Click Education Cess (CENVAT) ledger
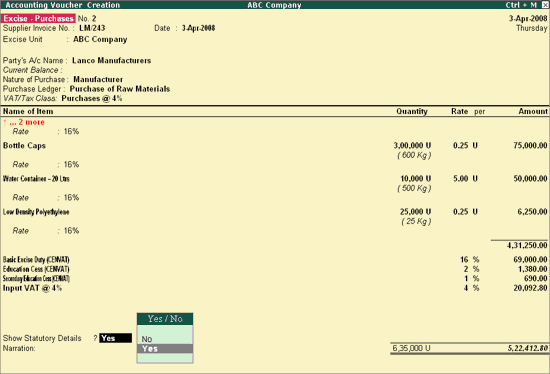This screenshot has height=374, width=550. (x=36, y=269)
